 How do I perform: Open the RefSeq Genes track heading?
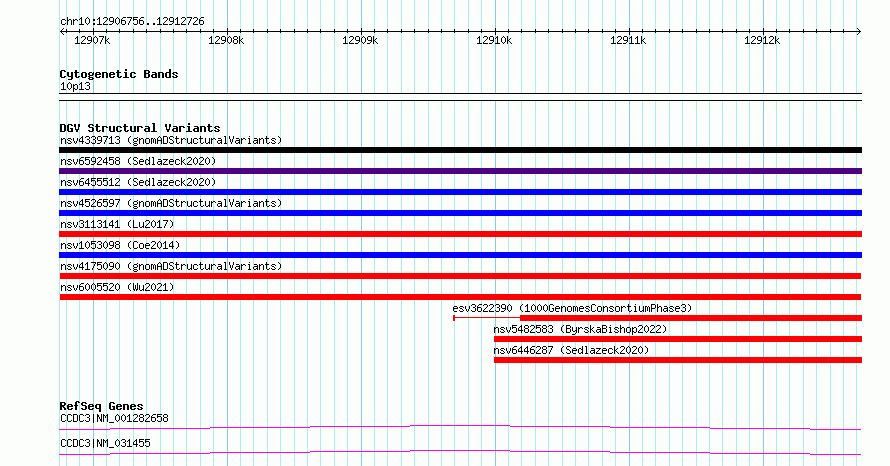[101, 406]
